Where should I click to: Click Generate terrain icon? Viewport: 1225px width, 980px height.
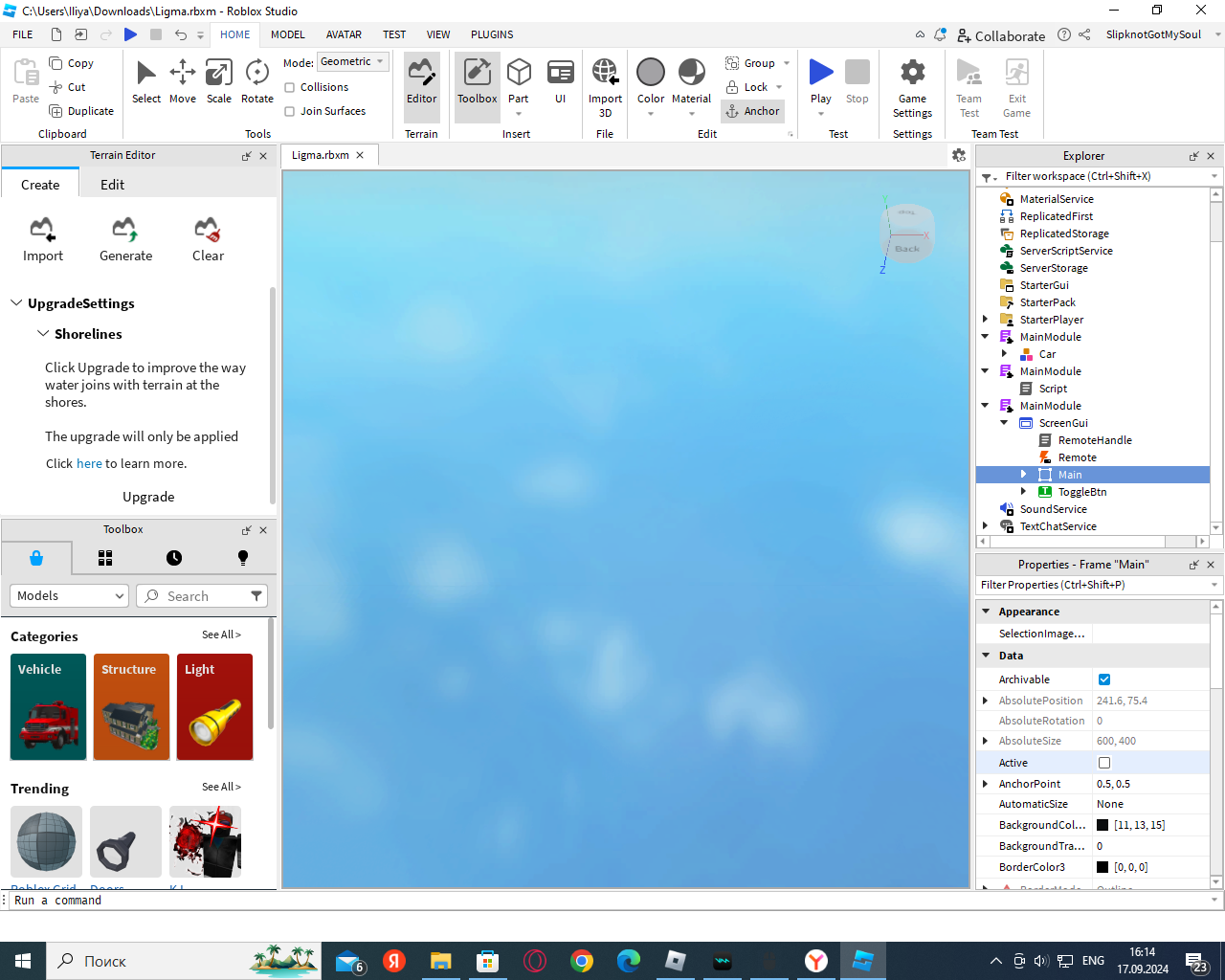(125, 239)
